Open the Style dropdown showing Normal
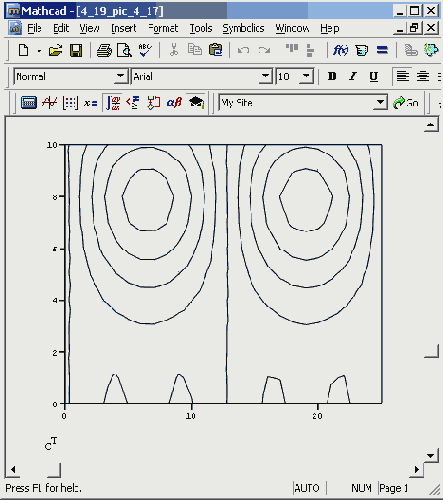 click(x=121, y=76)
